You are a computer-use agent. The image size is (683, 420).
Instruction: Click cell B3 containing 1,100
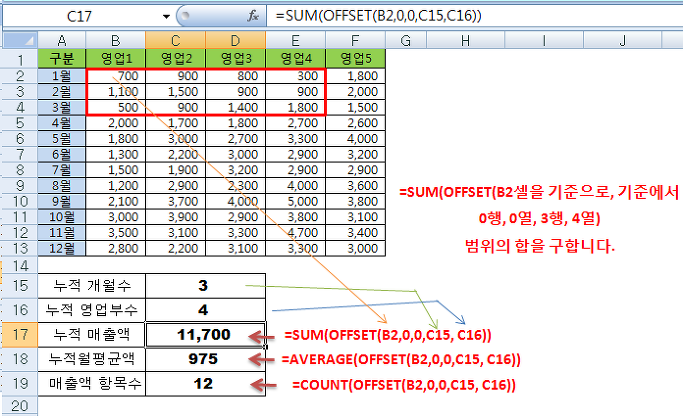coord(116,91)
